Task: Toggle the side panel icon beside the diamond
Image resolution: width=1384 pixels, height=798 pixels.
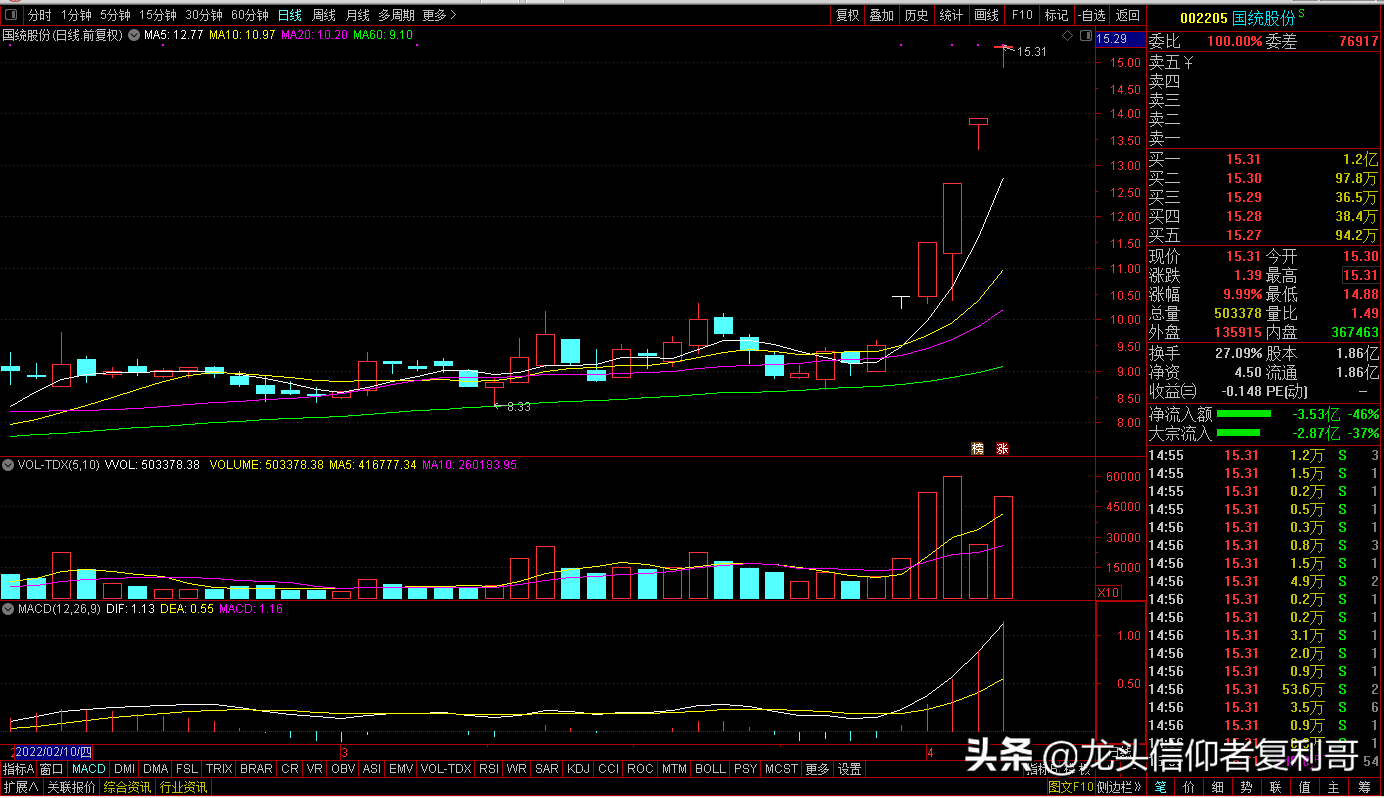Action: pos(1083,36)
